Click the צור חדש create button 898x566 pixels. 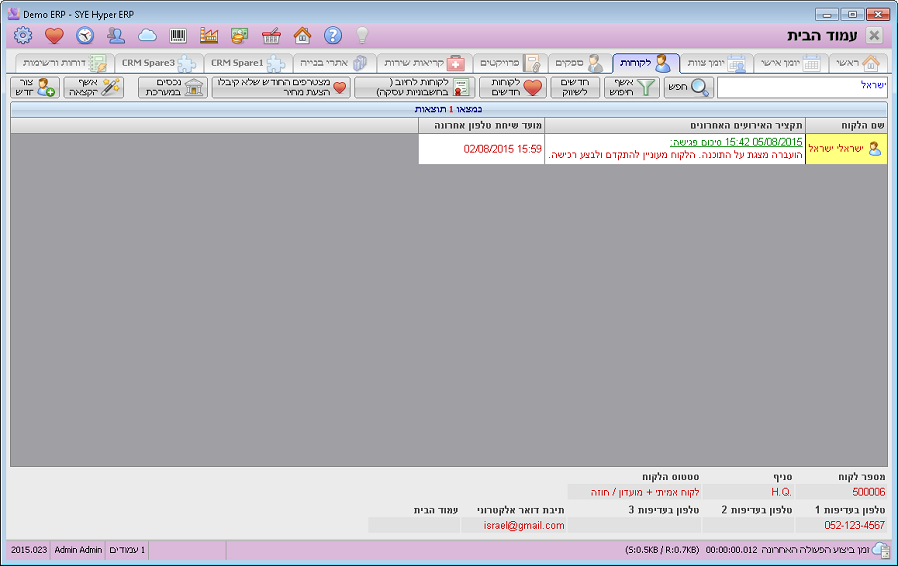click(35, 88)
